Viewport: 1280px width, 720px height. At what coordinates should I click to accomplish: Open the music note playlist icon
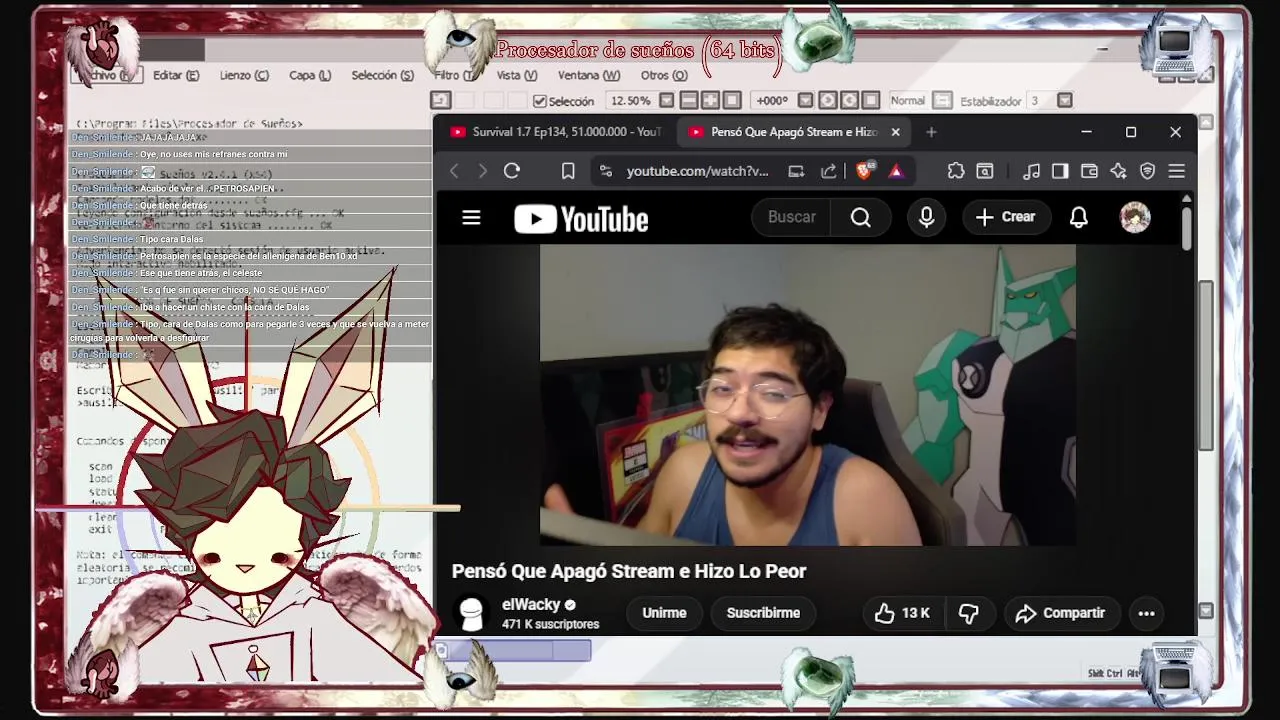coord(1032,171)
